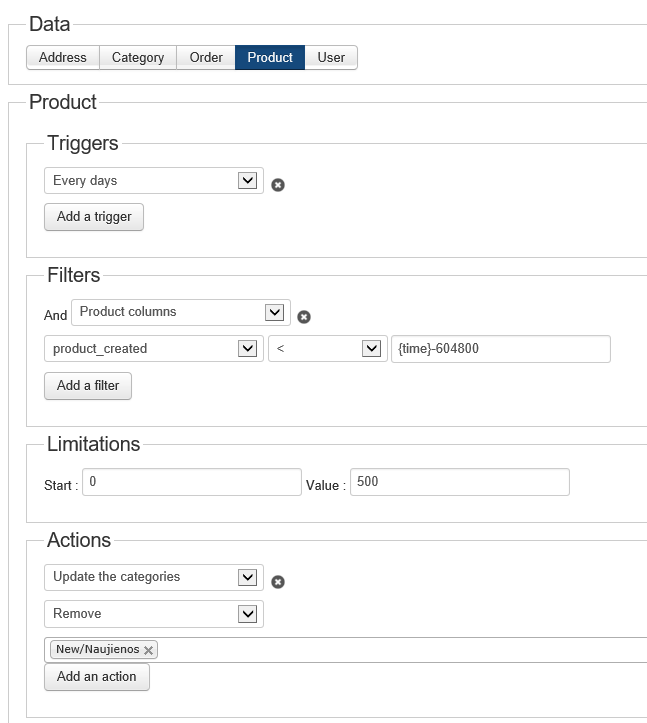Viewport: 647px width, 723px height.
Task: Click the Add an action button
Action: click(97, 677)
